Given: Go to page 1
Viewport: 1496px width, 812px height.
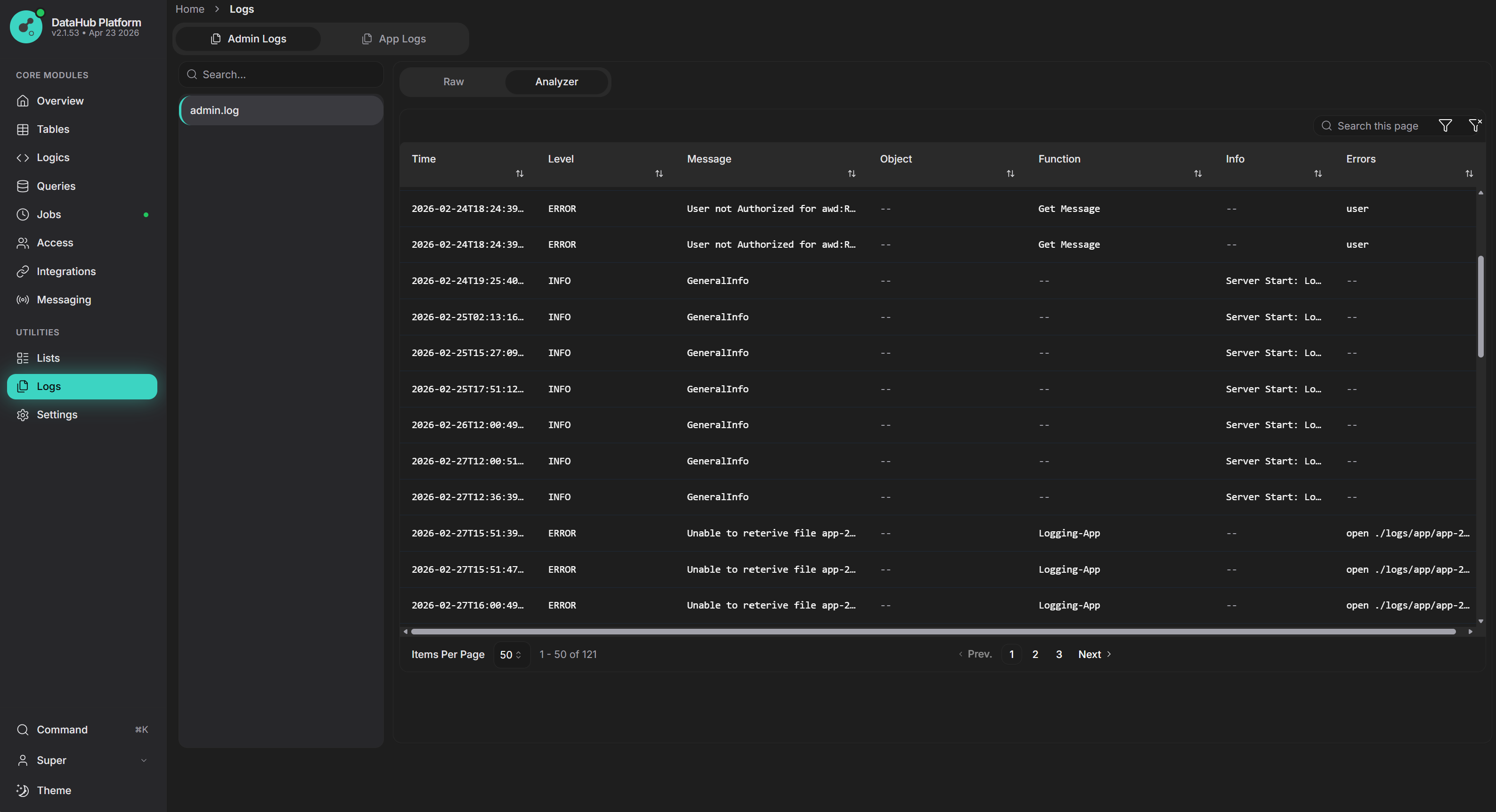Looking at the screenshot, I should [1011, 654].
